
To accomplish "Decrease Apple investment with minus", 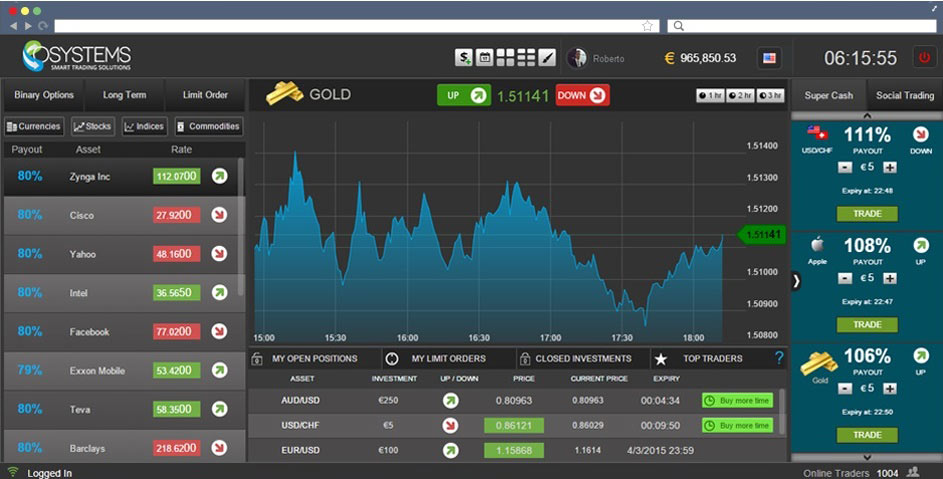I will click(845, 278).
